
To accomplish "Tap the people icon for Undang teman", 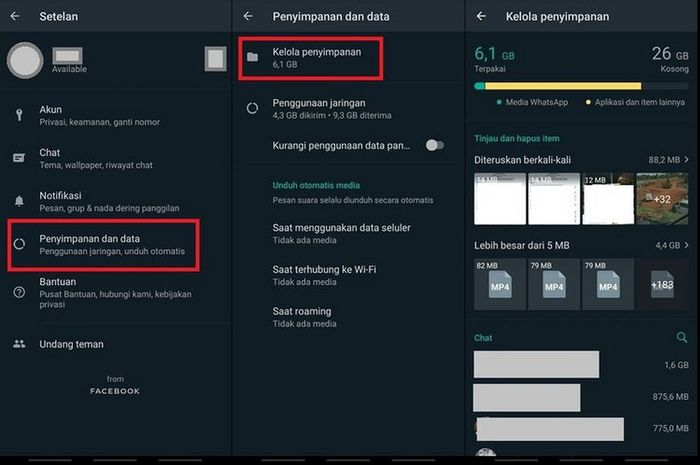I will tap(19, 344).
